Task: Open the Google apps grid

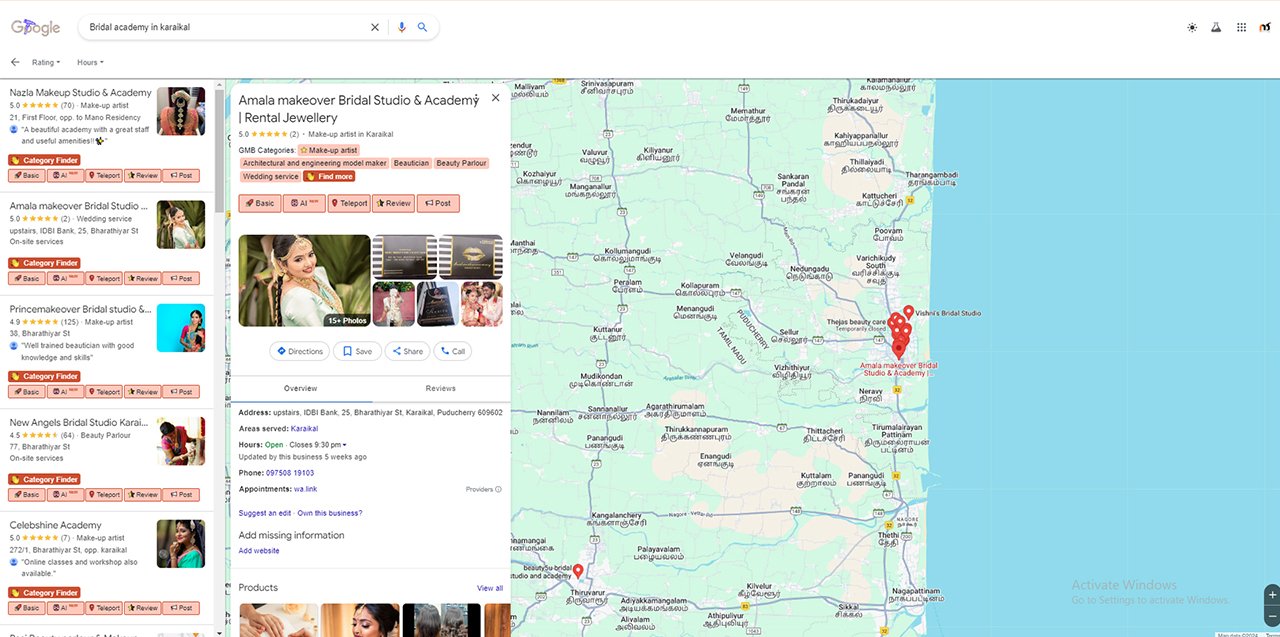Action: 1241,28
